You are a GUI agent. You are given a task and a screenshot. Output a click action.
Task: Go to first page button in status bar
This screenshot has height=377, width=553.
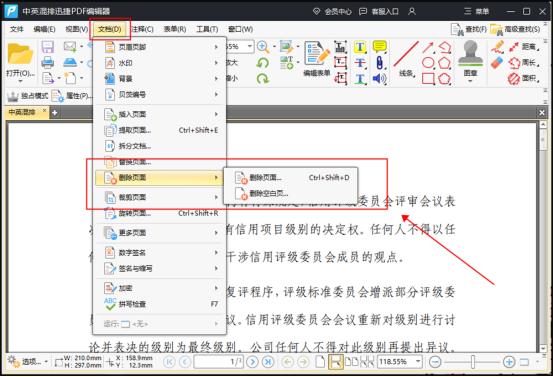(169, 362)
